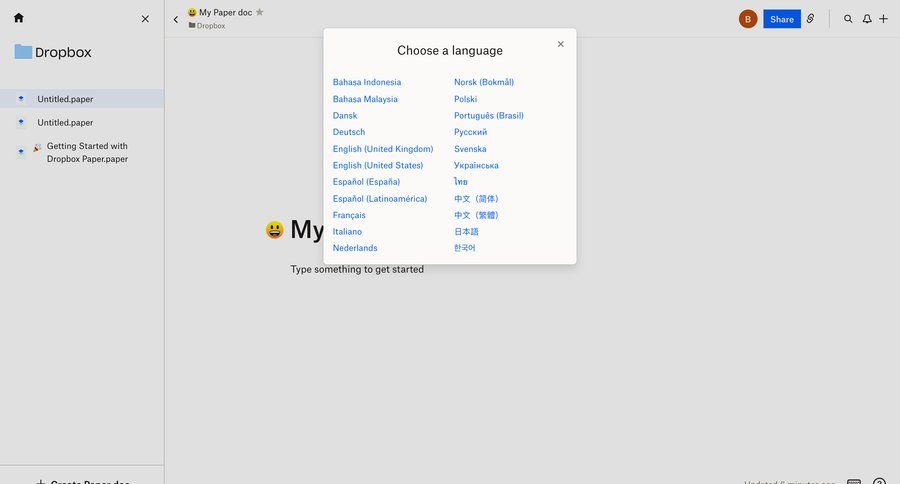Open notifications bell
Image resolution: width=900 pixels, height=484 pixels.
(x=867, y=19)
